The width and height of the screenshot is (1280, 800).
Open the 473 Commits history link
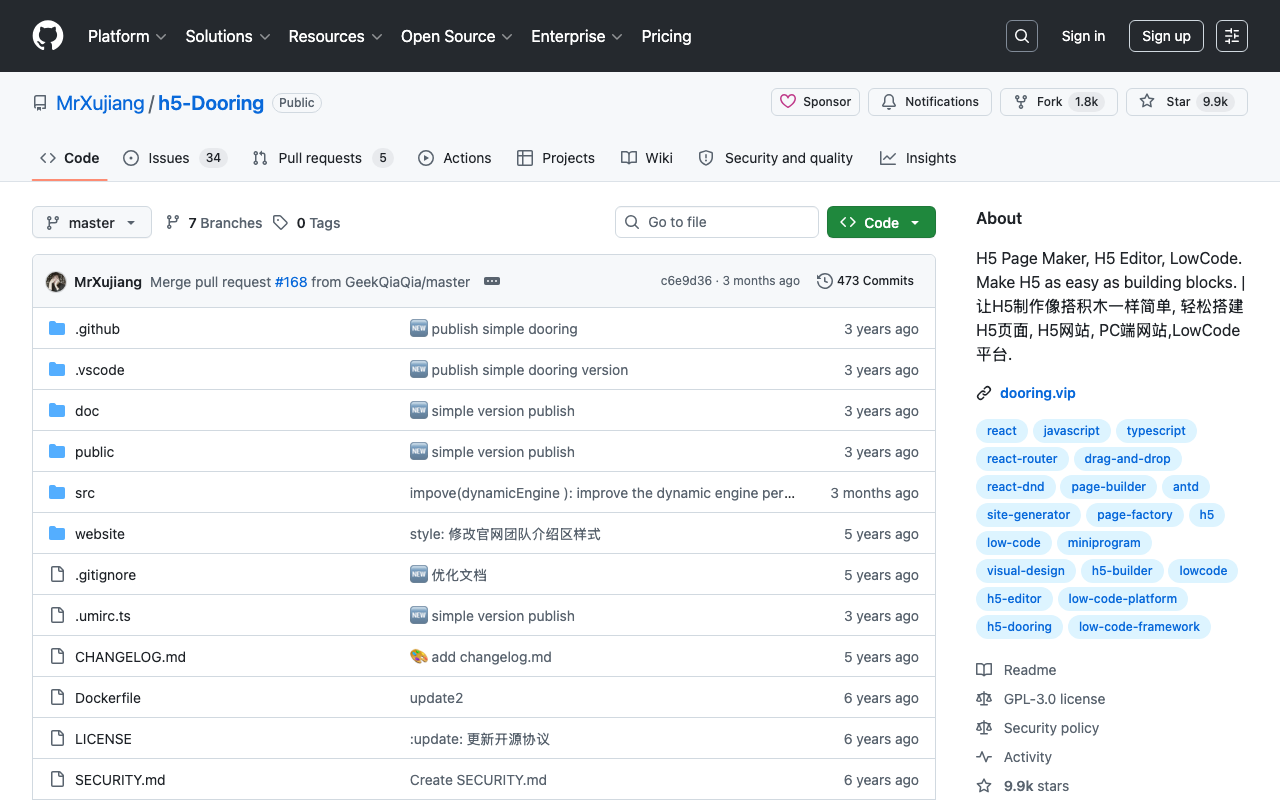pos(865,281)
